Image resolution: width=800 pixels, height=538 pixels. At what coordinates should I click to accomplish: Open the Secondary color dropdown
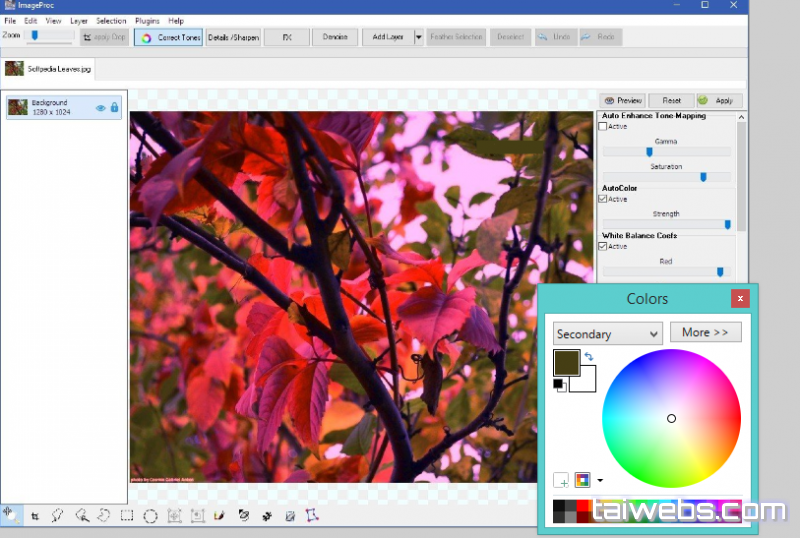point(607,334)
